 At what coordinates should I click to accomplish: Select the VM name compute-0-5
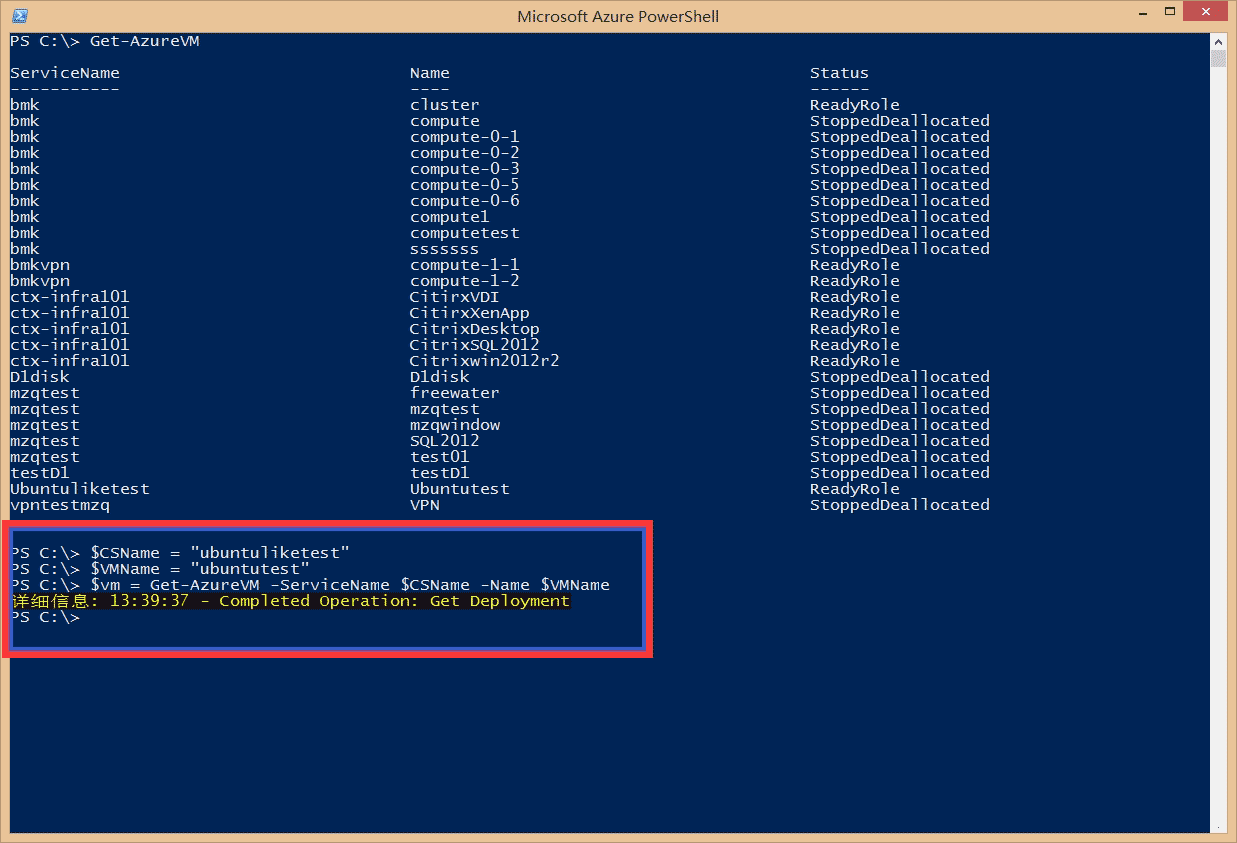pyautogui.click(x=465, y=185)
